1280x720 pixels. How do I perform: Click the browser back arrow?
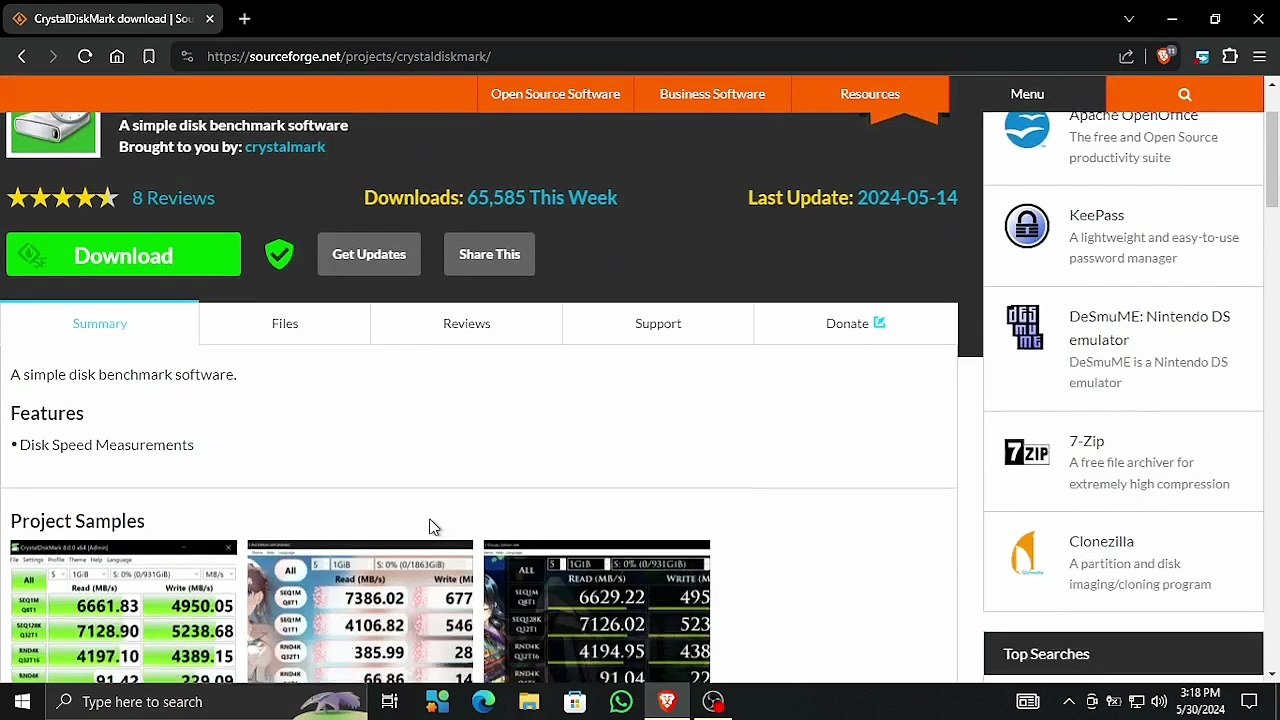click(x=22, y=57)
